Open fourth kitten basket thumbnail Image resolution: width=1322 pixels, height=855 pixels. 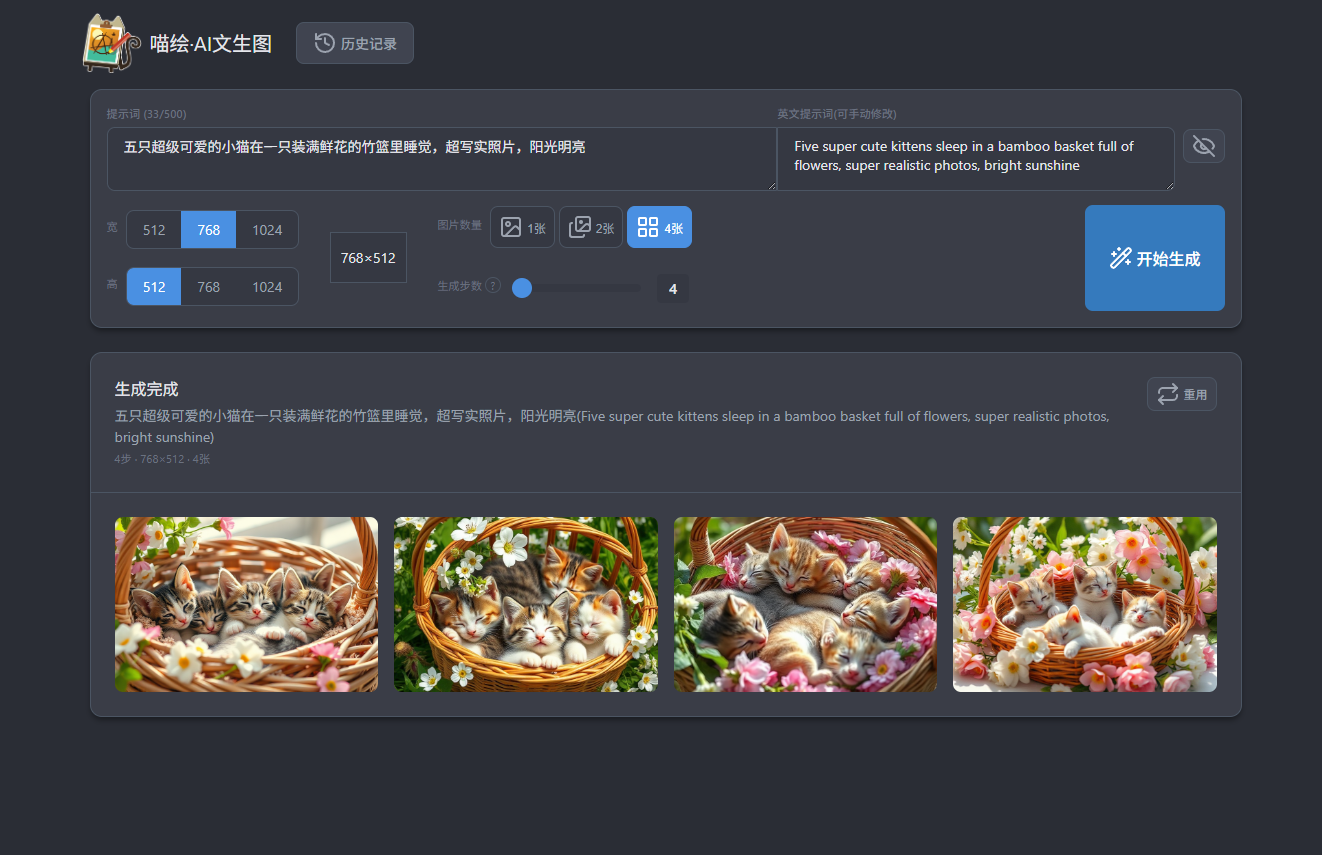point(1085,604)
